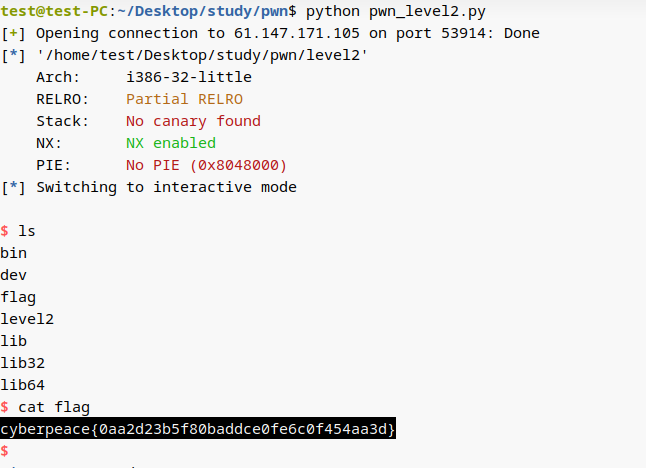Click the 'No canary found' text

(193, 121)
